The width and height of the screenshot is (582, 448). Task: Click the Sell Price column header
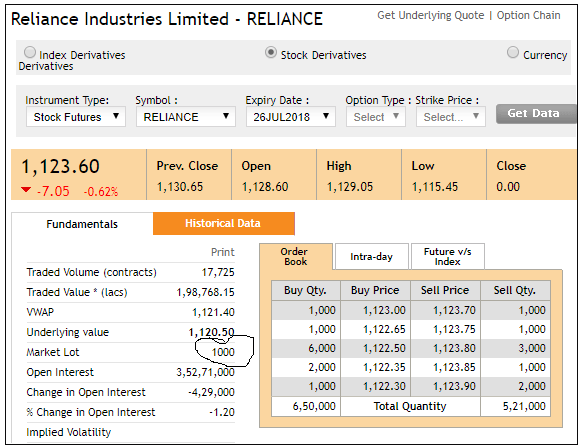pyautogui.click(x=445, y=290)
